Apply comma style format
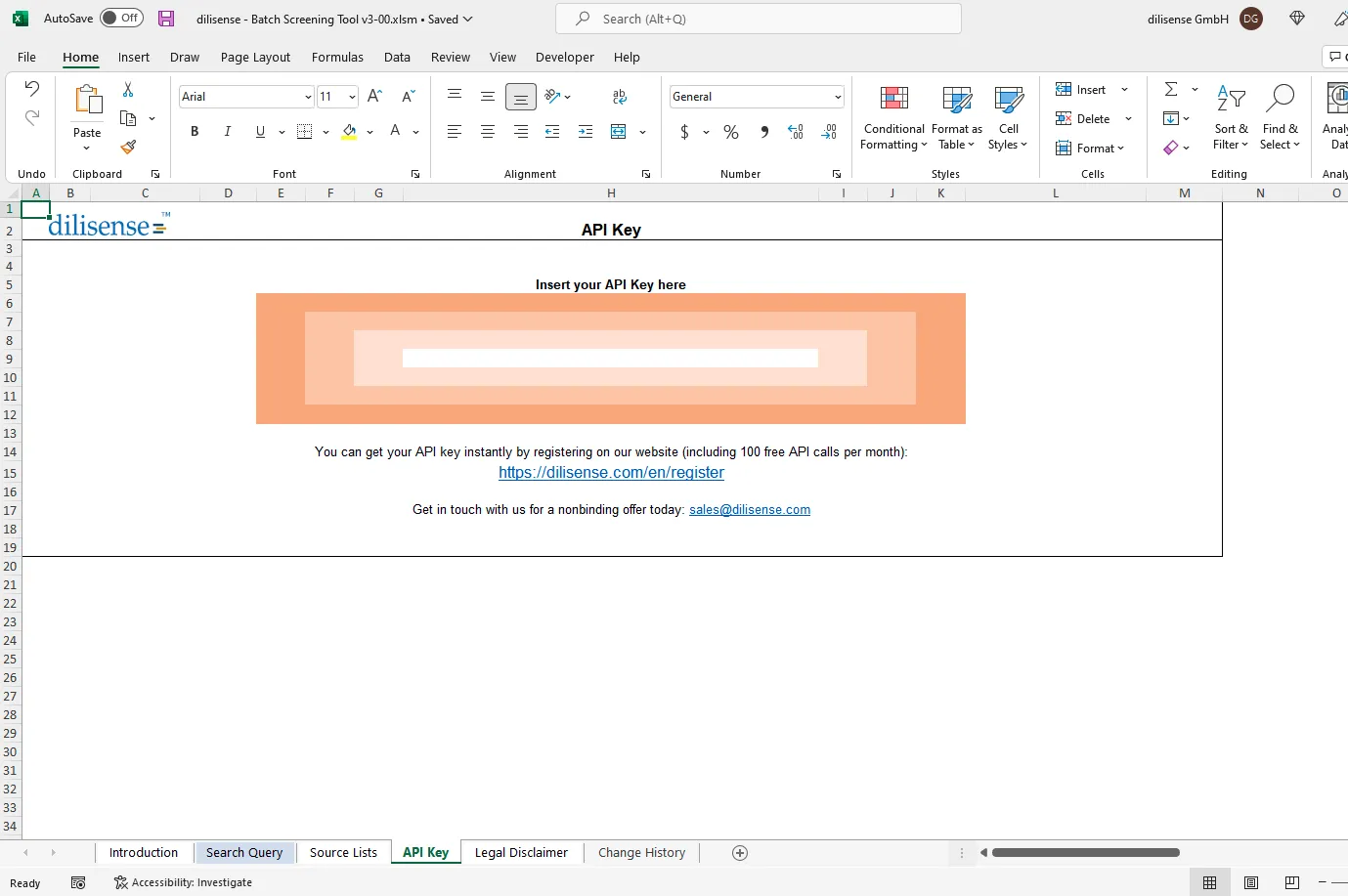Image resolution: width=1348 pixels, height=896 pixels. pyautogui.click(x=764, y=131)
